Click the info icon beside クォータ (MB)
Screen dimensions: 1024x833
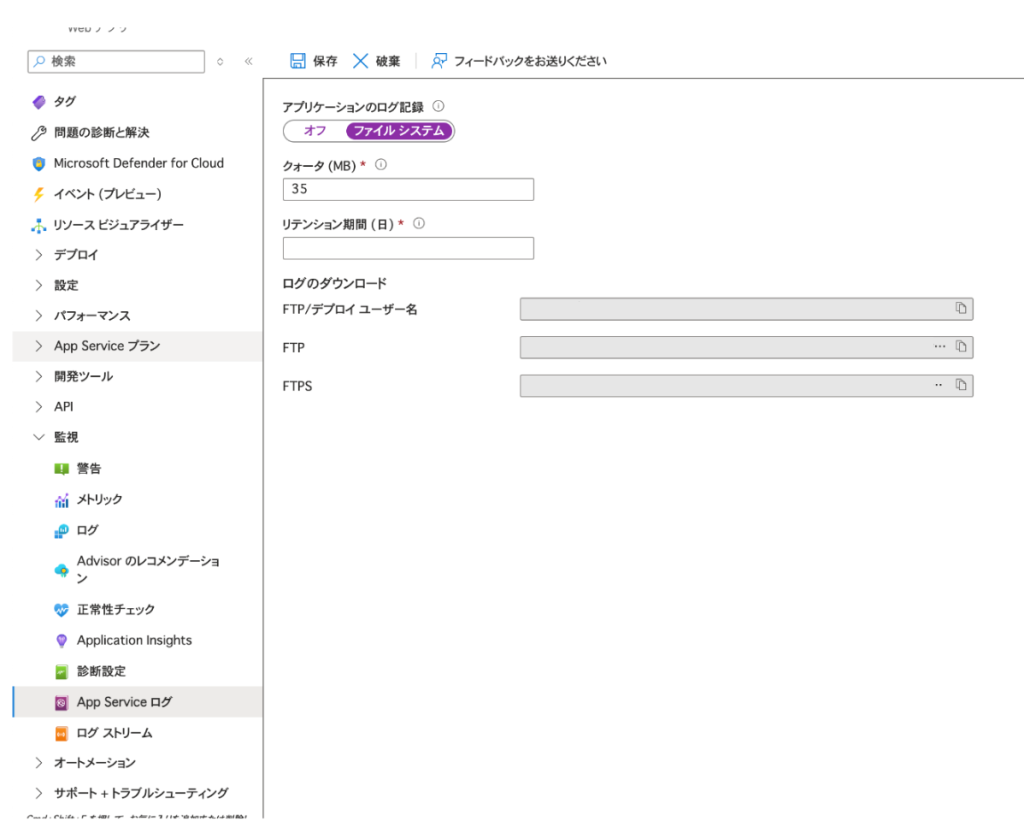[x=380, y=166]
